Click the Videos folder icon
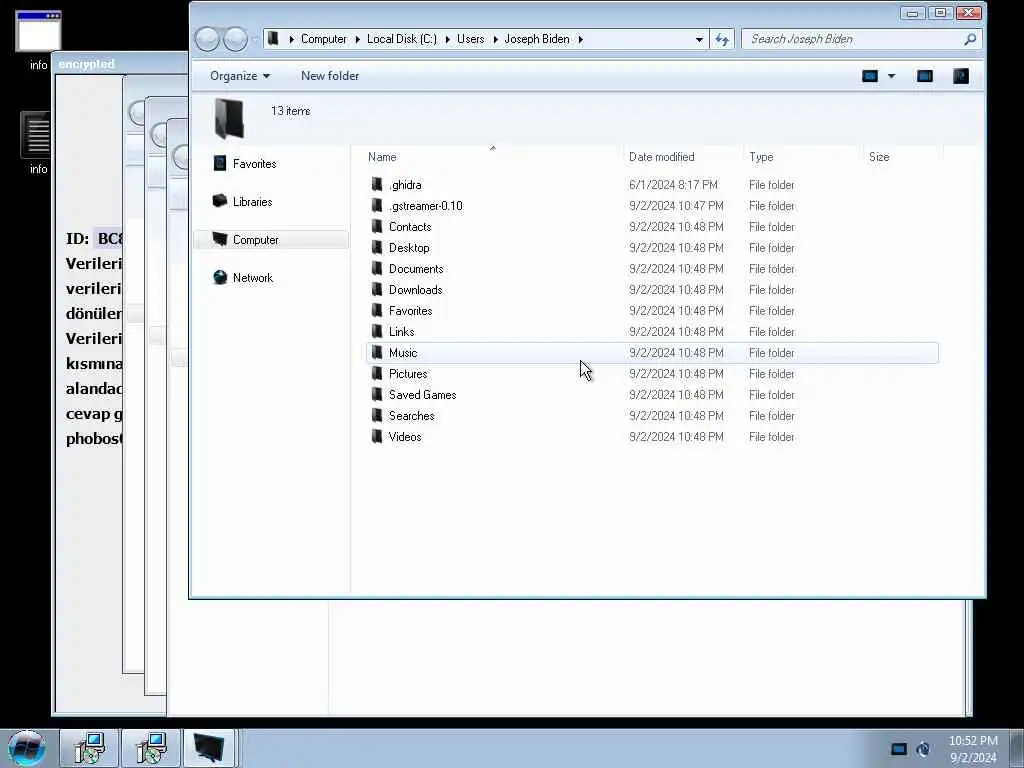 coord(377,436)
